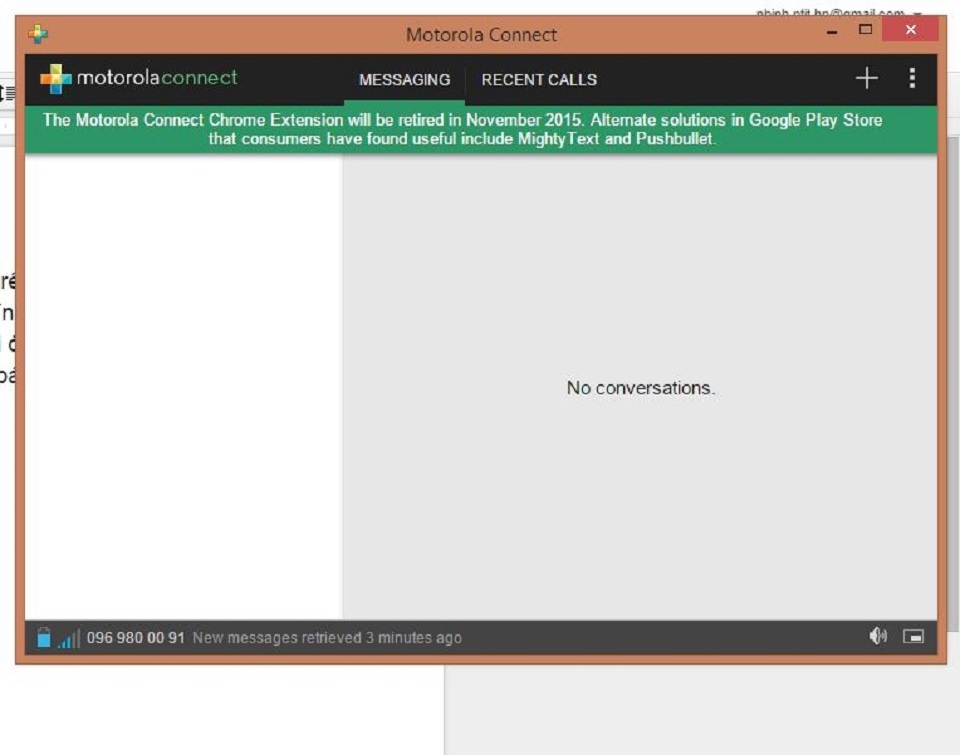Toggle the speaker sound icon
960x755 pixels.
pos(878,636)
